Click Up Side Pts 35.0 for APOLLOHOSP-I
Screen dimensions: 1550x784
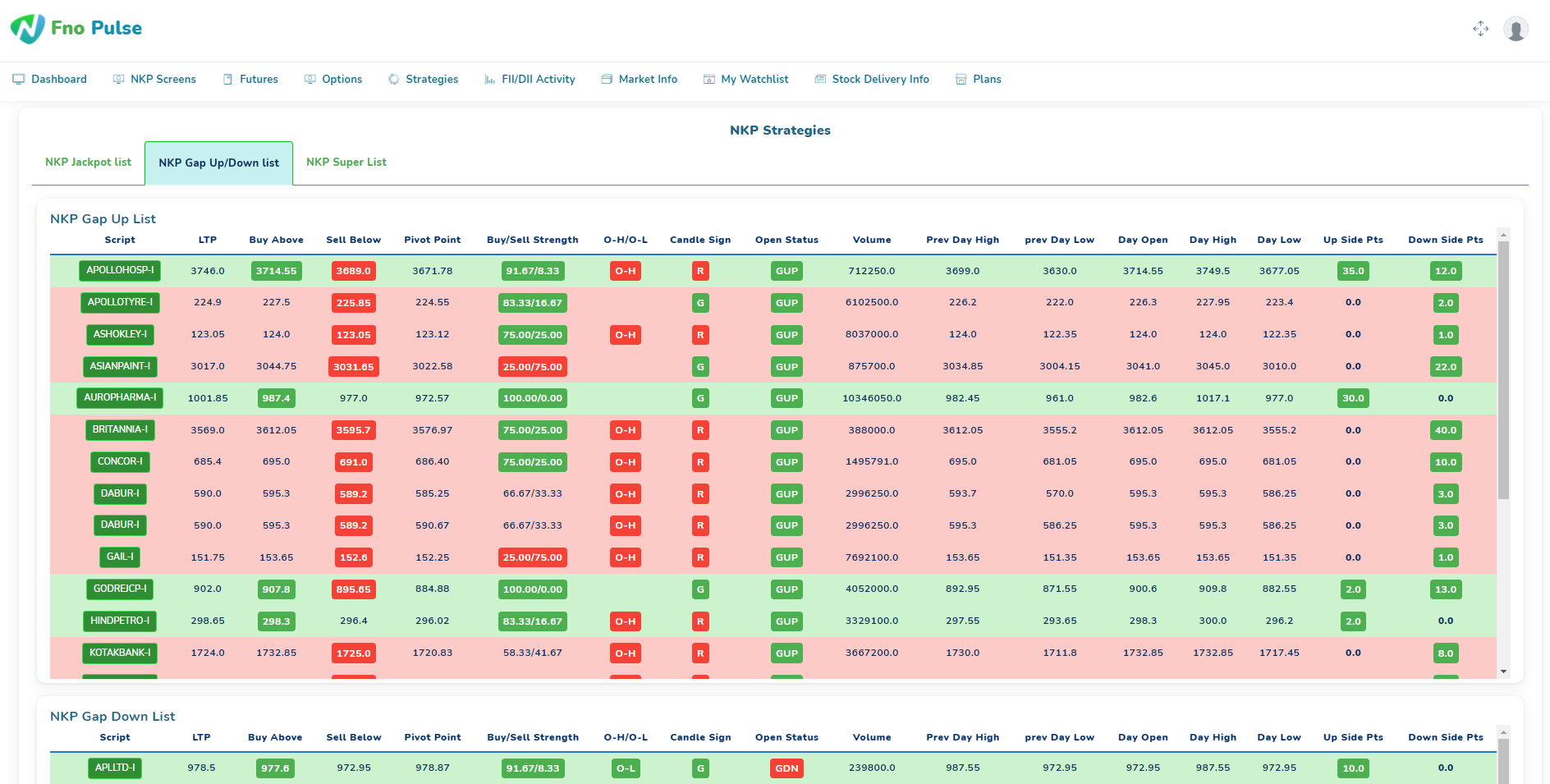pyautogui.click(x=1353, y=271)
